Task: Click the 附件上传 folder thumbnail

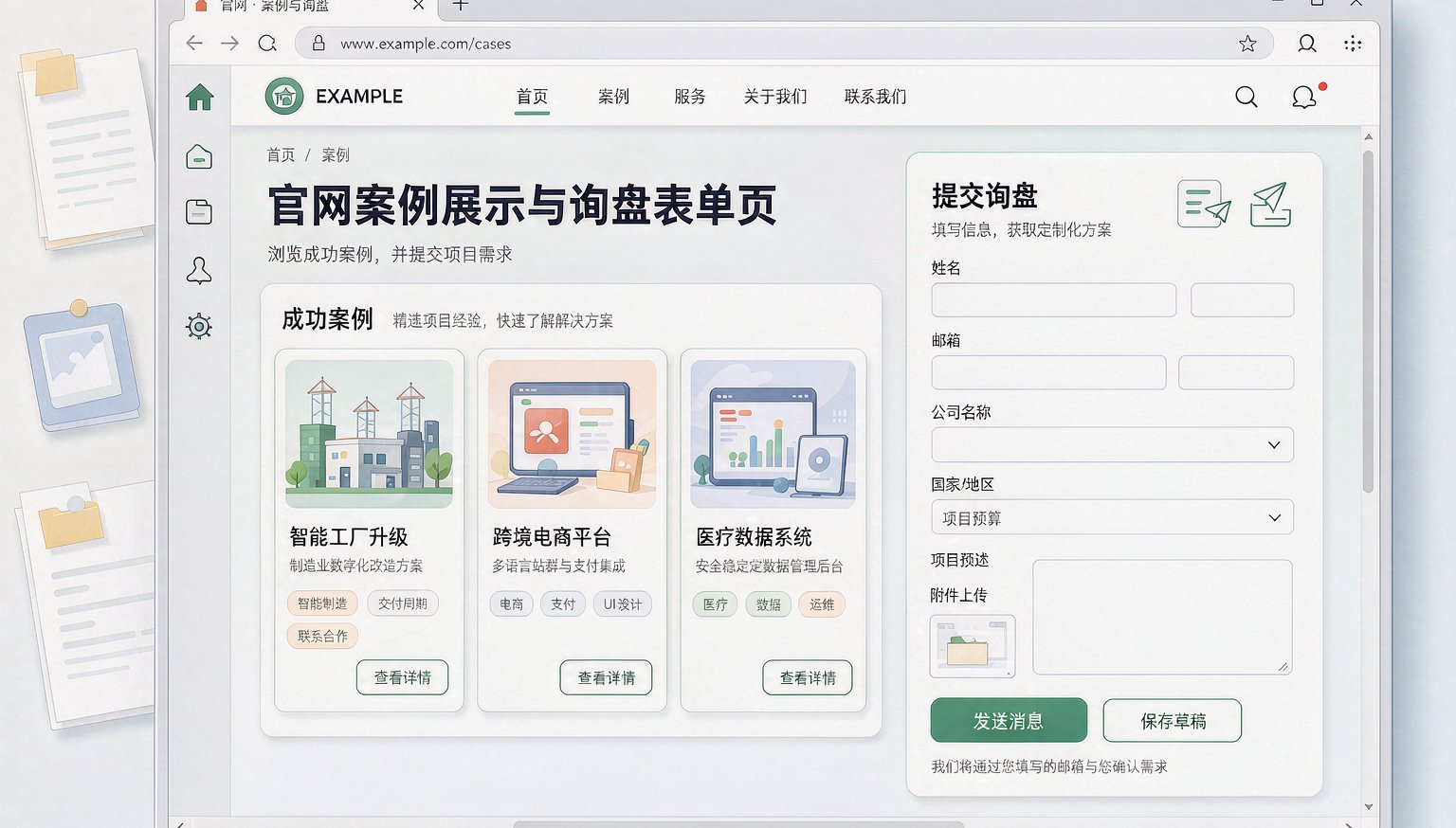Action: tap(973, 646)
